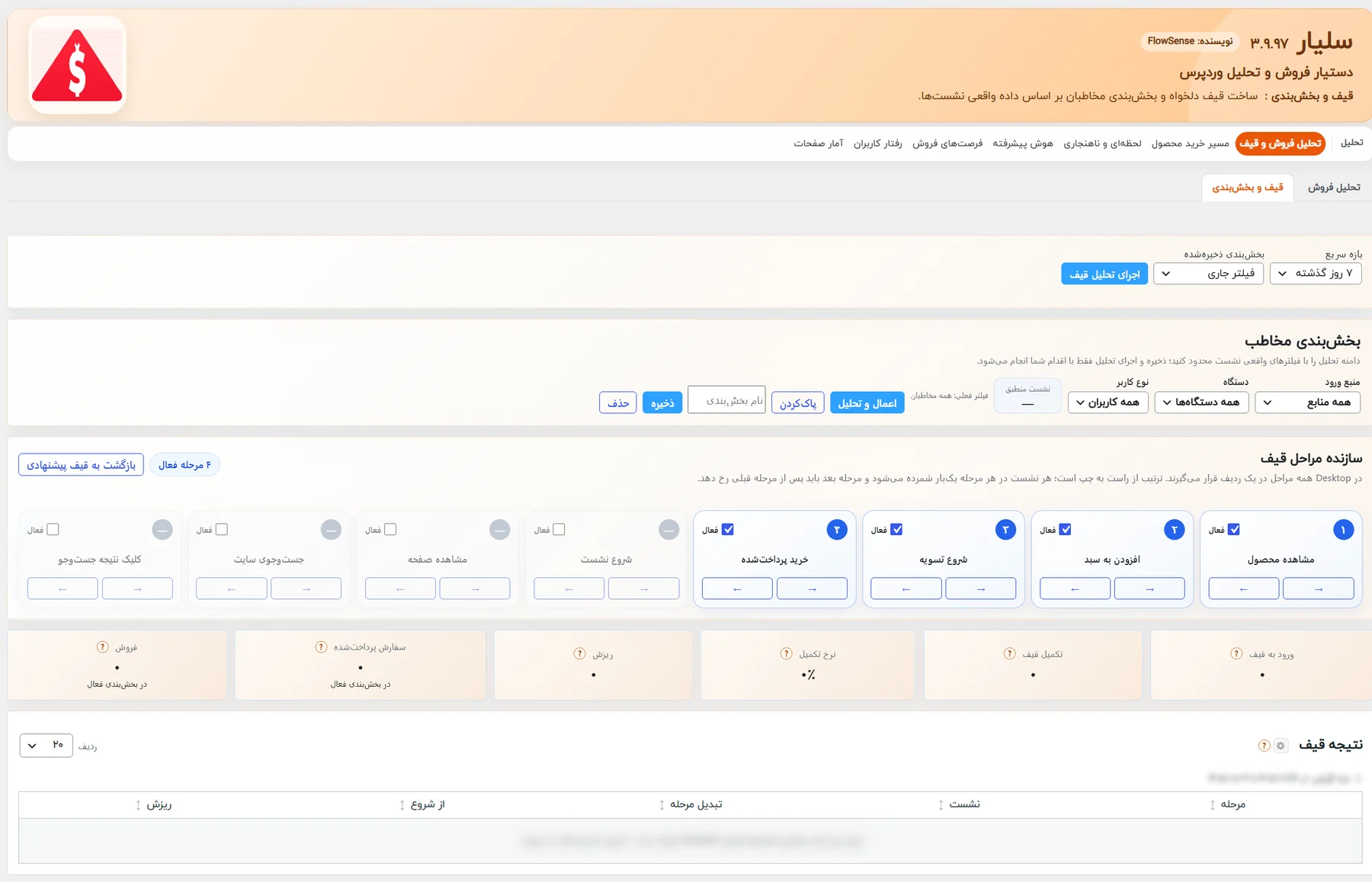Open the ۲۰ rows per page dropdown

click(x=46, y=745)
